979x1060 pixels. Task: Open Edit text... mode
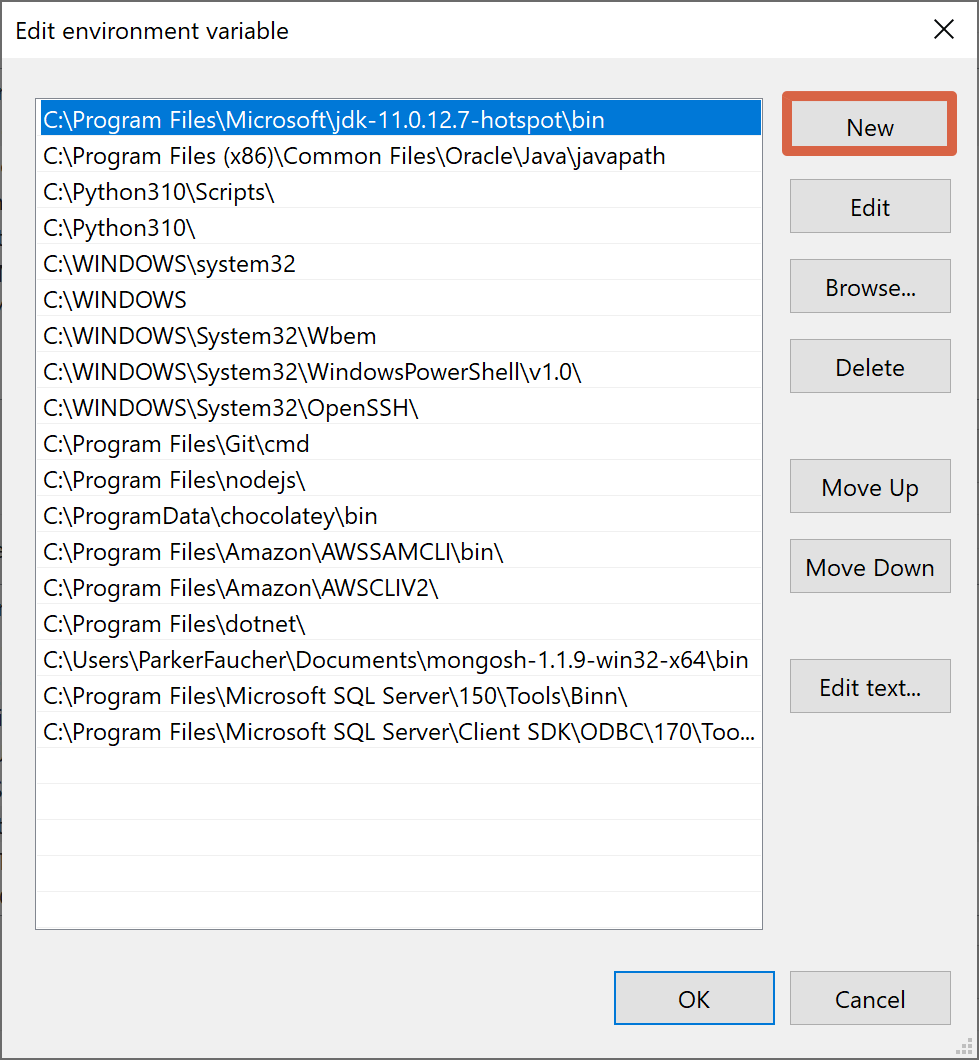[x=869, y=688]
